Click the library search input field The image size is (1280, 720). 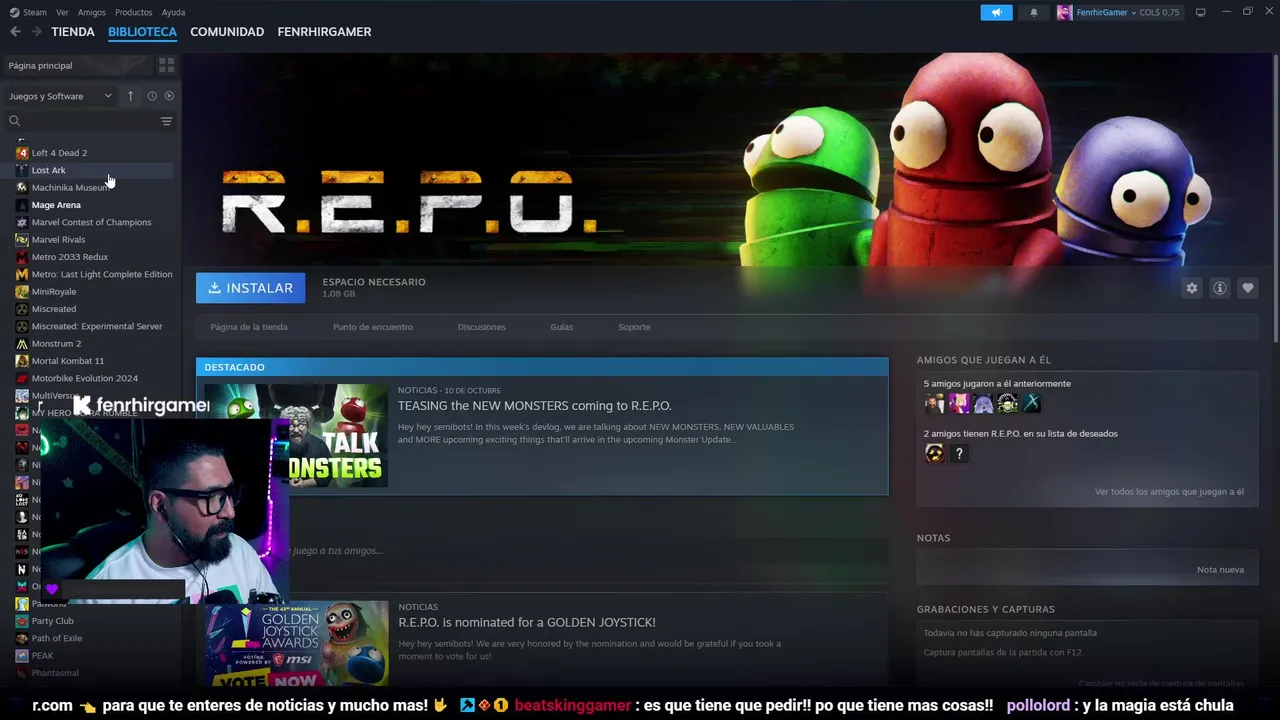point(88,121)
